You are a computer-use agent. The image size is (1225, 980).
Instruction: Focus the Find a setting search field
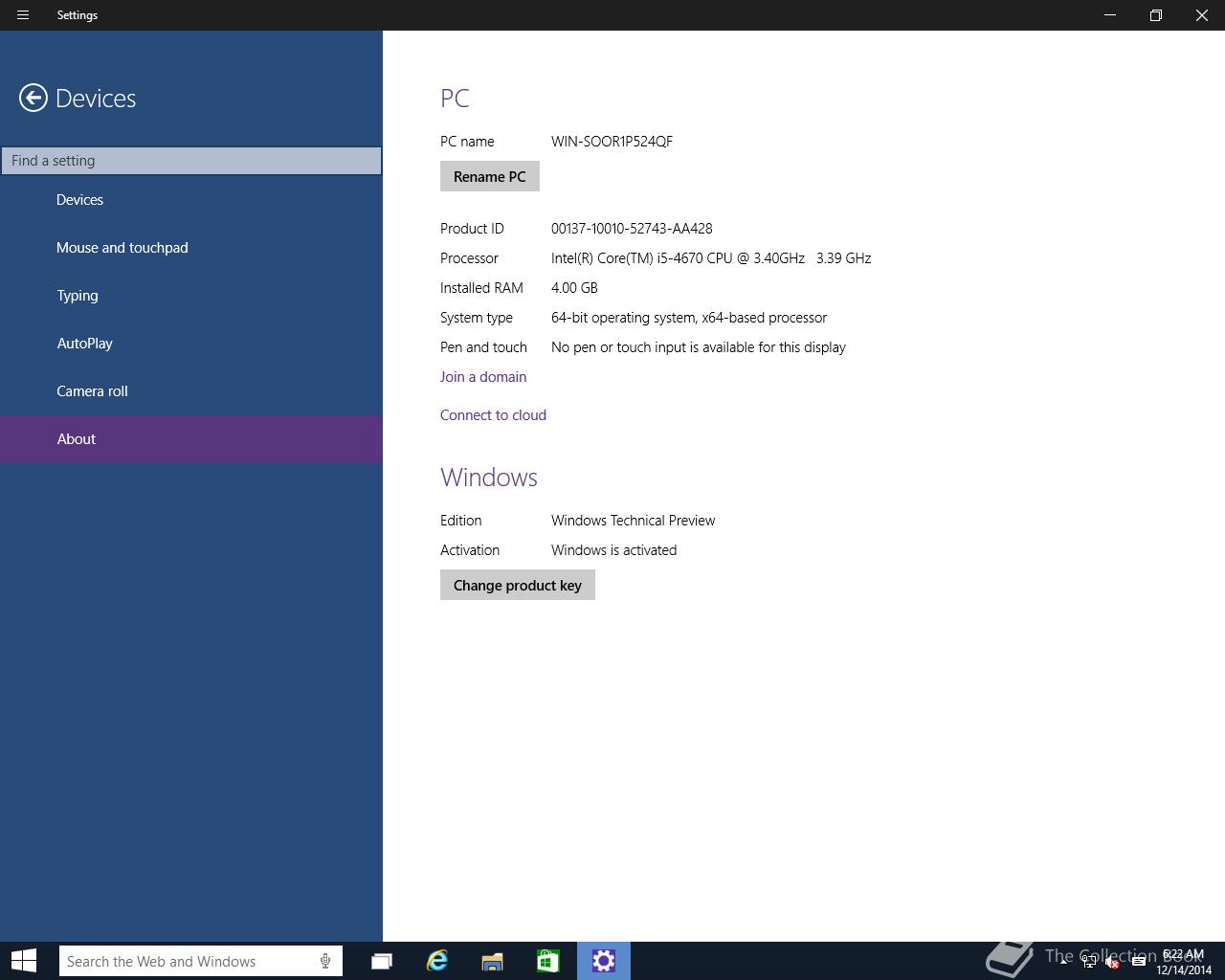coord(191,161)
